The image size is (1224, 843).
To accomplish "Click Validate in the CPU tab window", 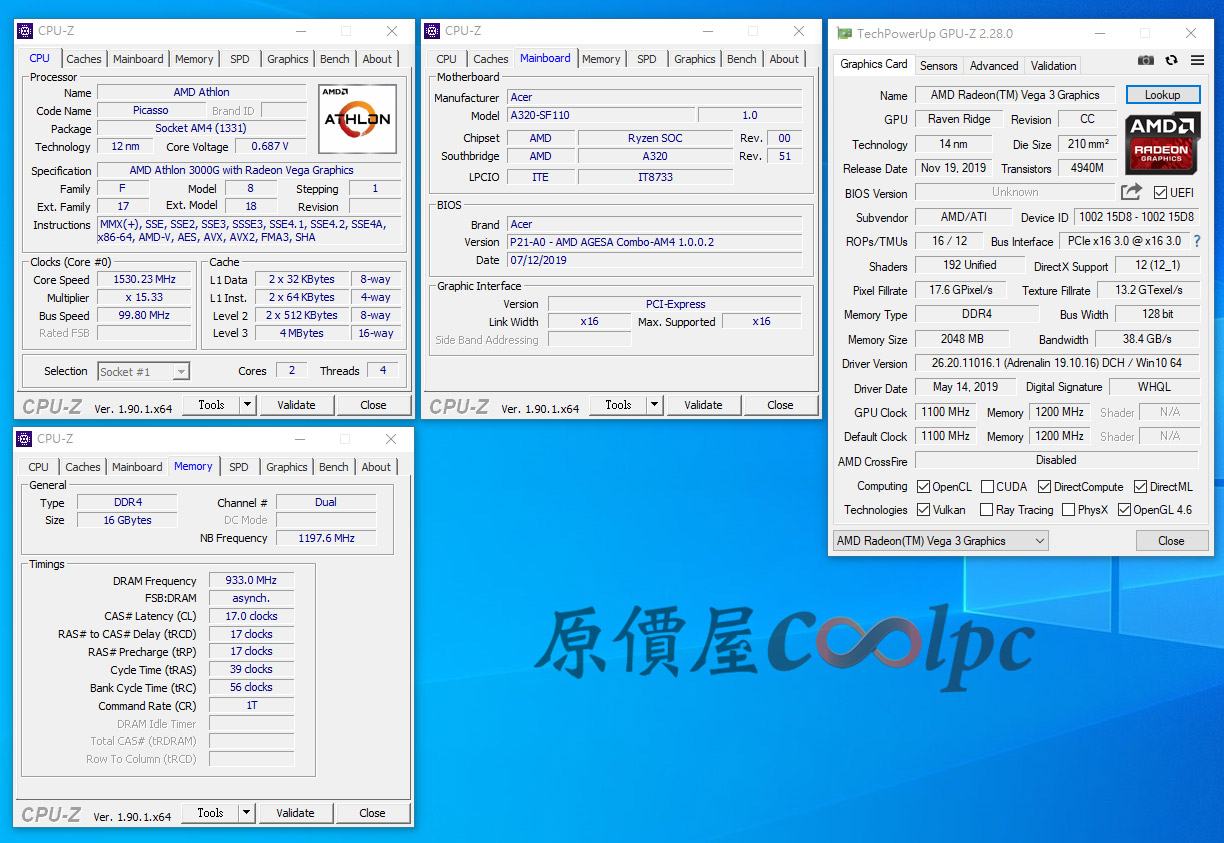I will 296,405.
